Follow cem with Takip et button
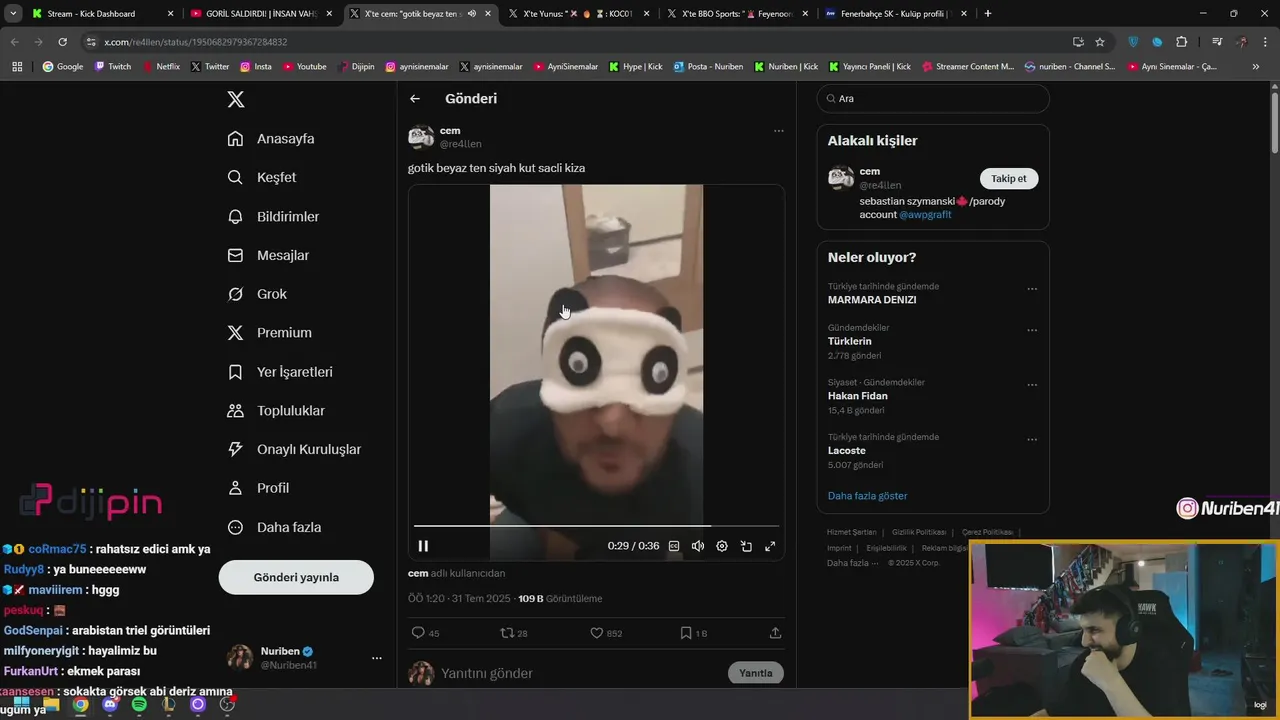1280x720 pixels. coord(1009,178)
